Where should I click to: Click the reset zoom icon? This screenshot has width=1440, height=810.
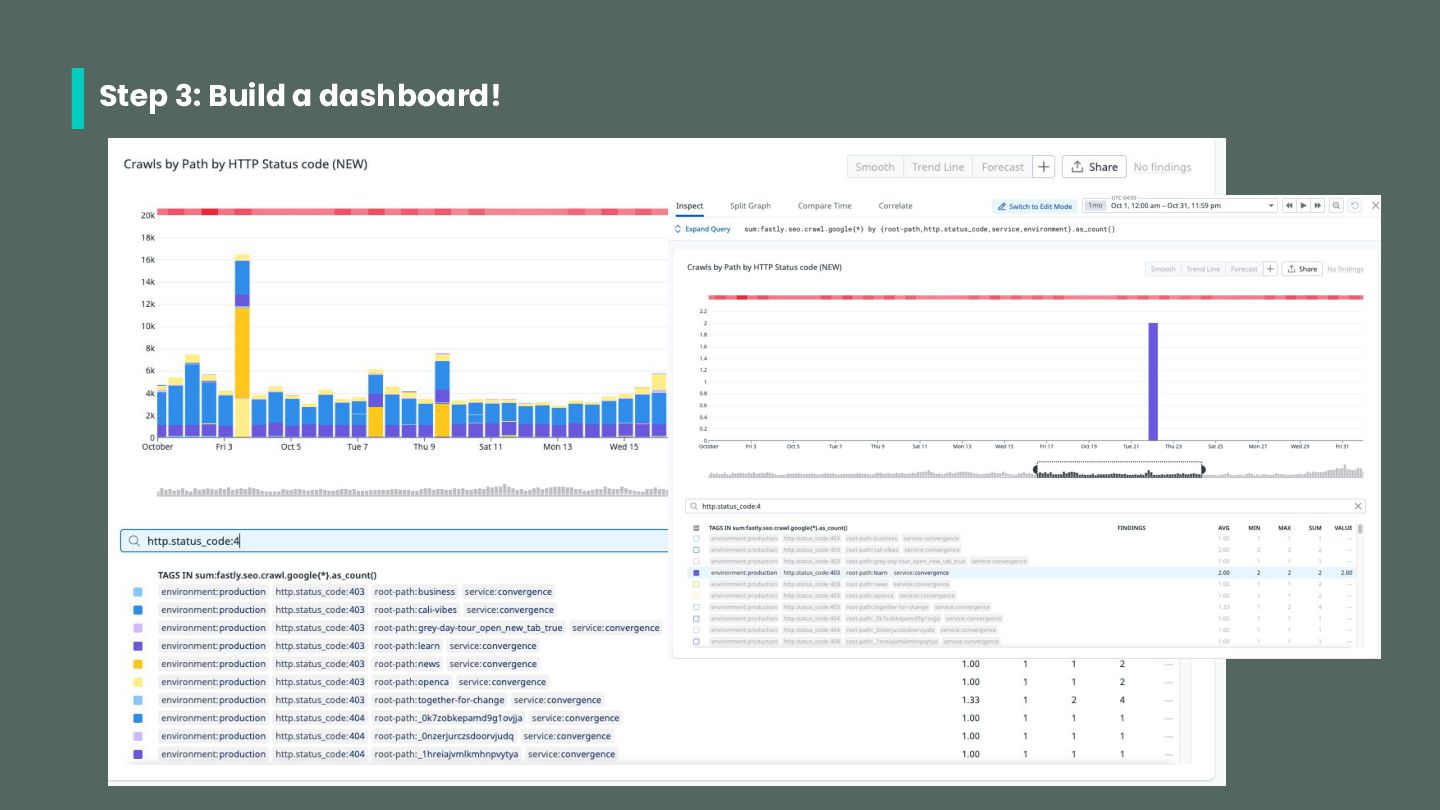(1355, 206)
